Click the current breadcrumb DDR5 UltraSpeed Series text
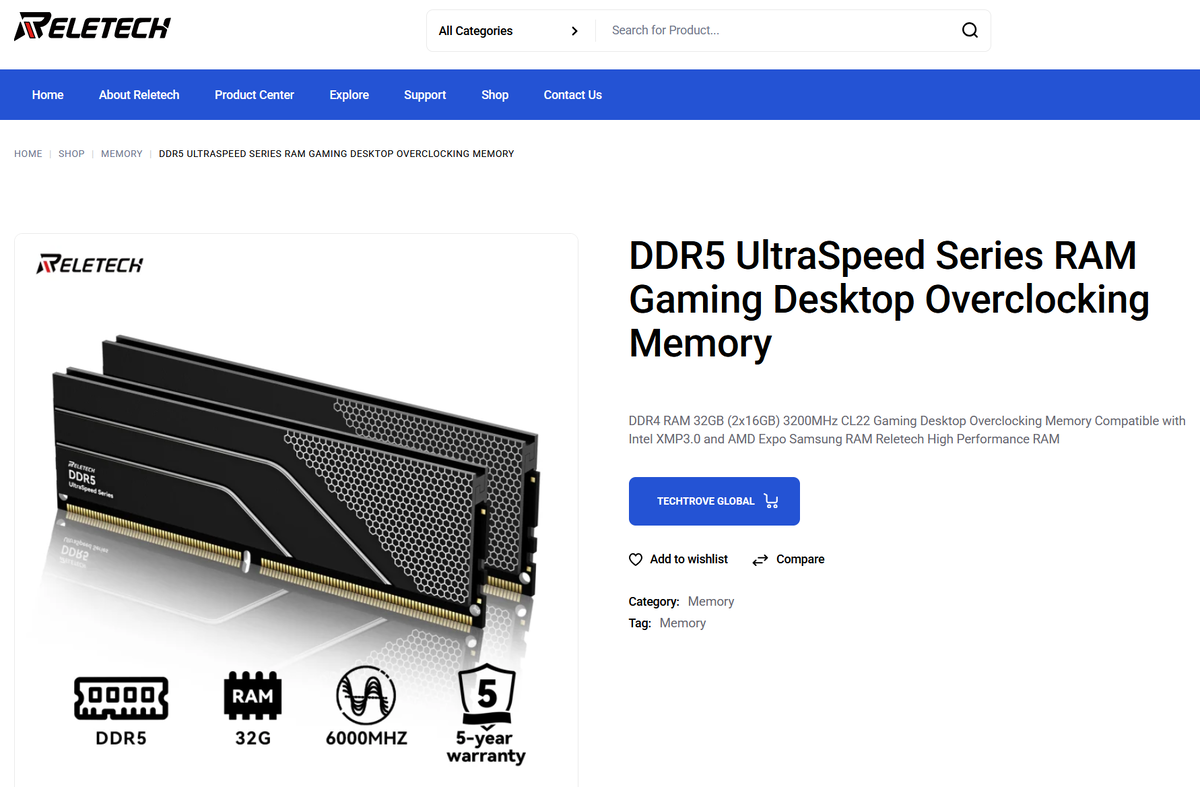The width and height of the screenshot is (1200, 787). [x=336, y=154]
